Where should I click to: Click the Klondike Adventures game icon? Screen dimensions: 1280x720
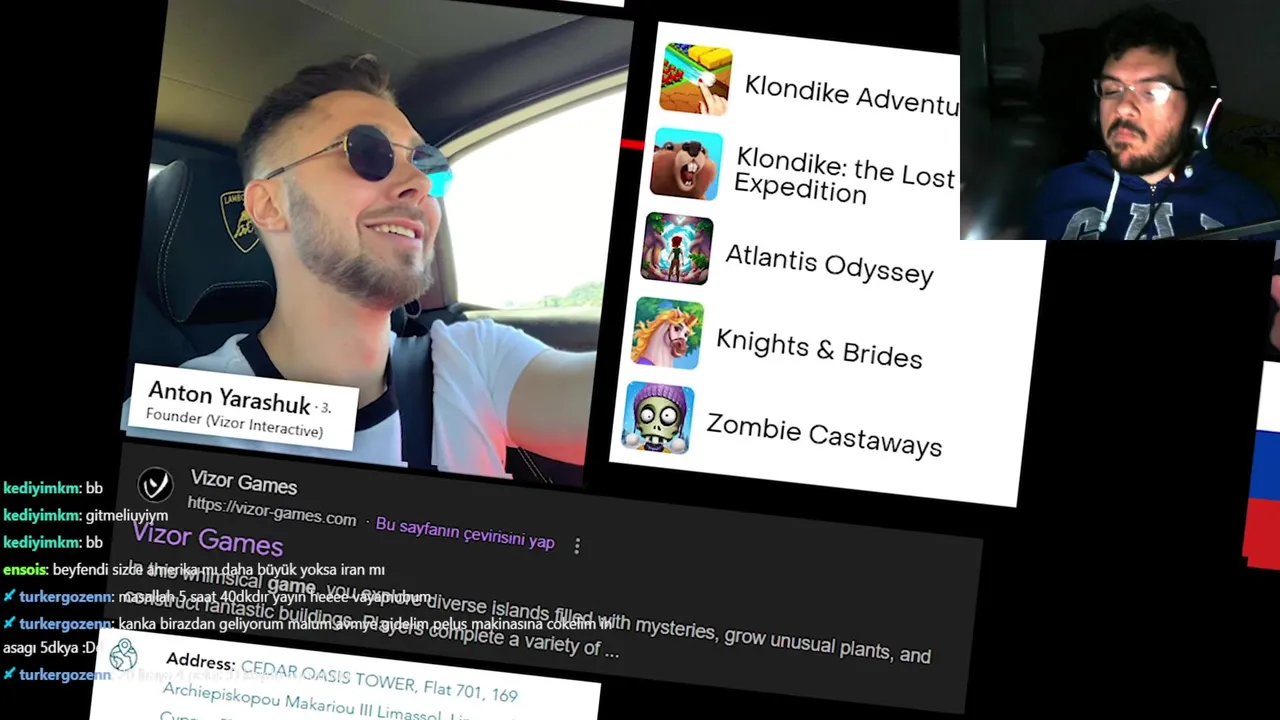pyautogui.click(x=696, y=80)
